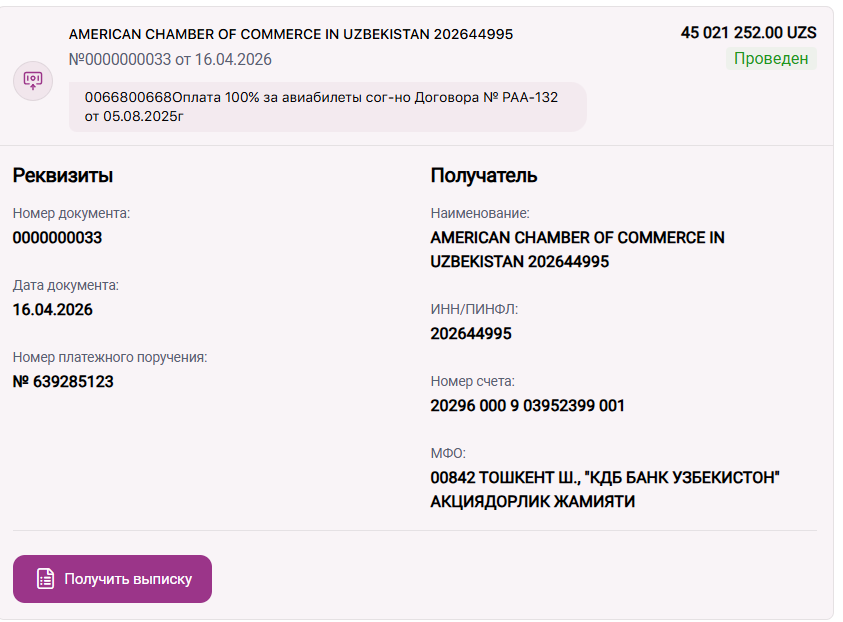Click the Номер платежного поручения label
The image size is (843, 622).
(110, 357)
